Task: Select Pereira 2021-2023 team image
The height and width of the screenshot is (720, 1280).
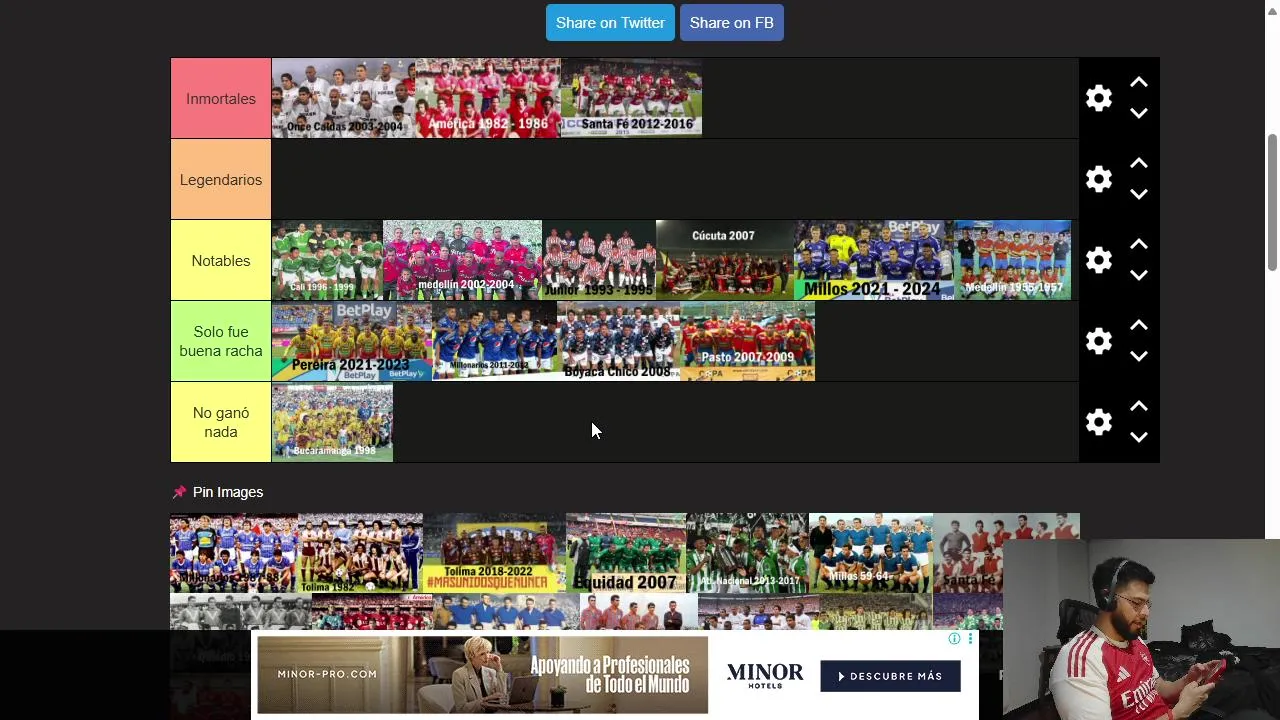Action: [352, 341]
